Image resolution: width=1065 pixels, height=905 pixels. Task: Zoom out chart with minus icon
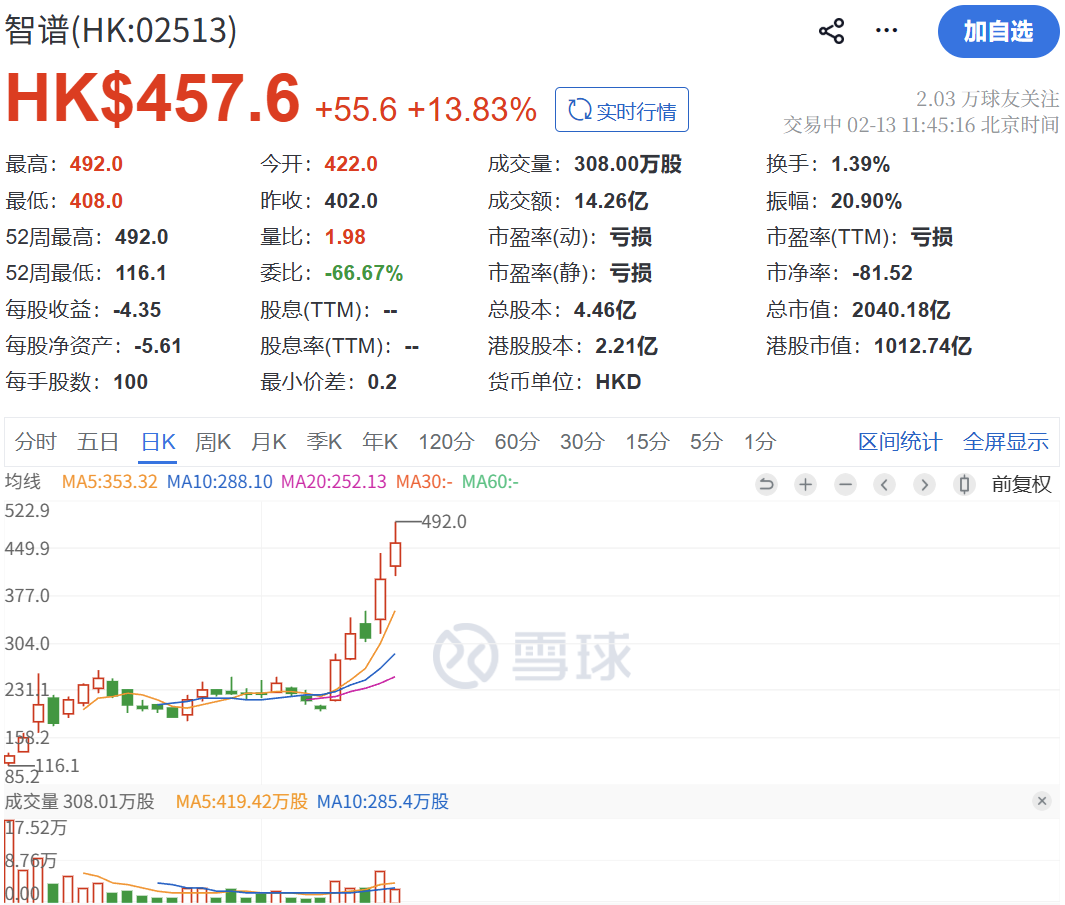[845, 484]
